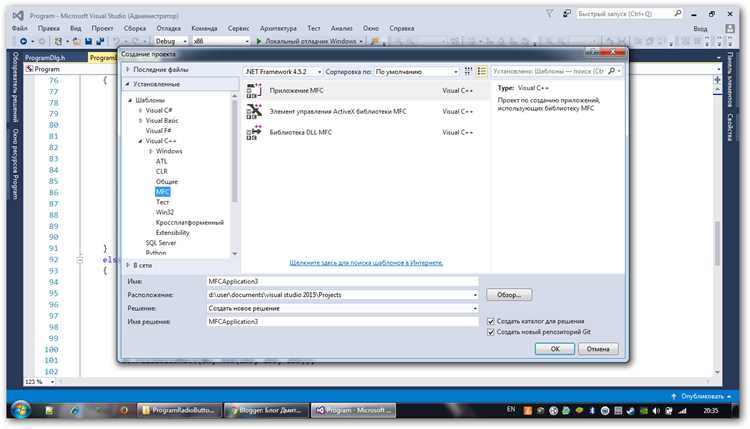The image size is (750, 429).
Task: Open the Правка menu
Action: coord(48,28)
